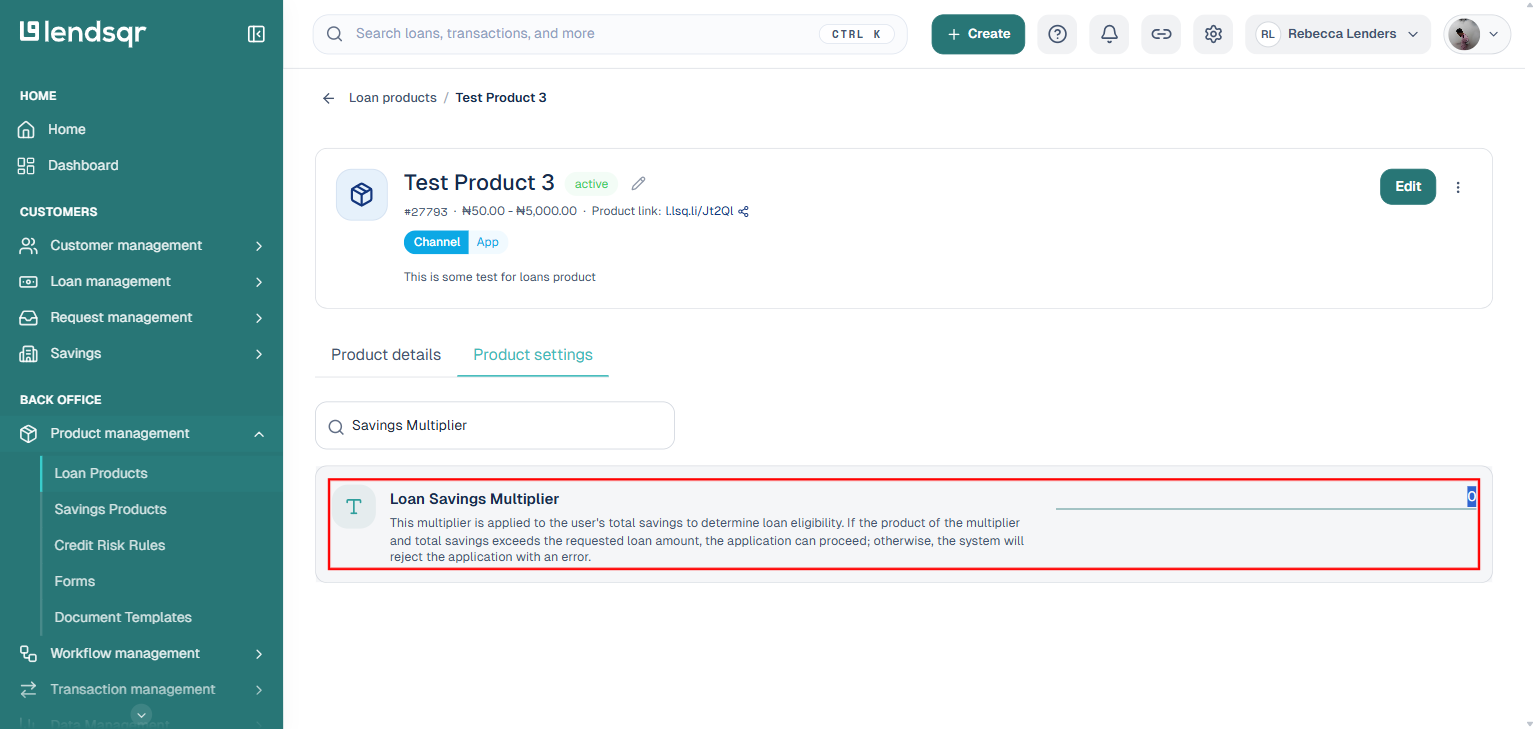Open the help question mark icon
Screen dimensions: 1535x730
point(1057,34)
